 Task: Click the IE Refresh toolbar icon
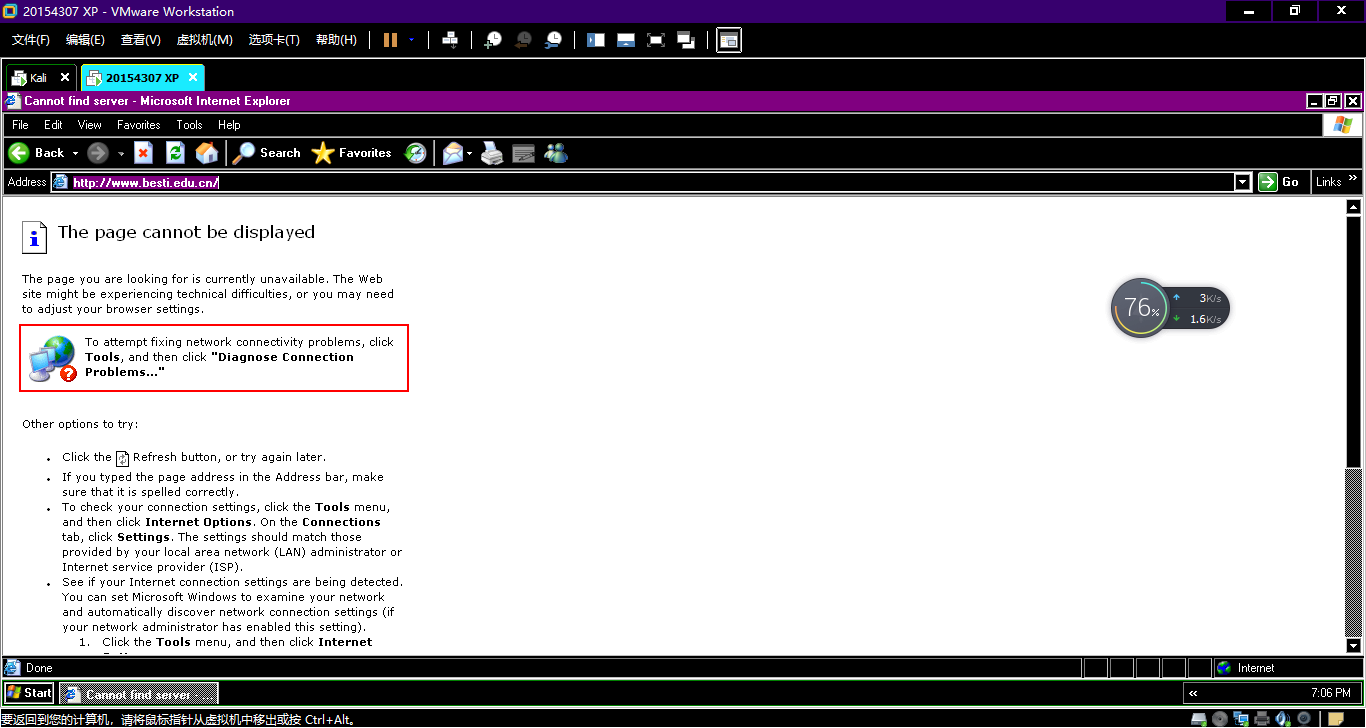click(x=175, y=153)
